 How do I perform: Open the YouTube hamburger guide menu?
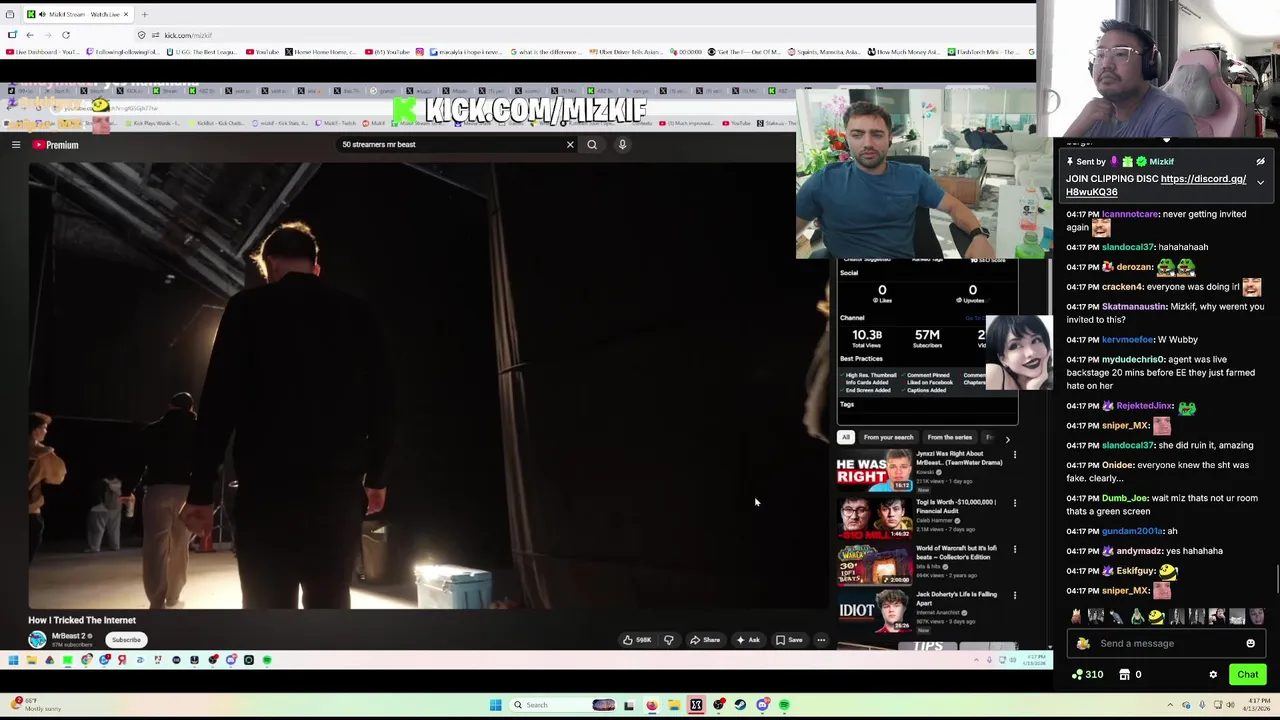[x=16, y=145]
